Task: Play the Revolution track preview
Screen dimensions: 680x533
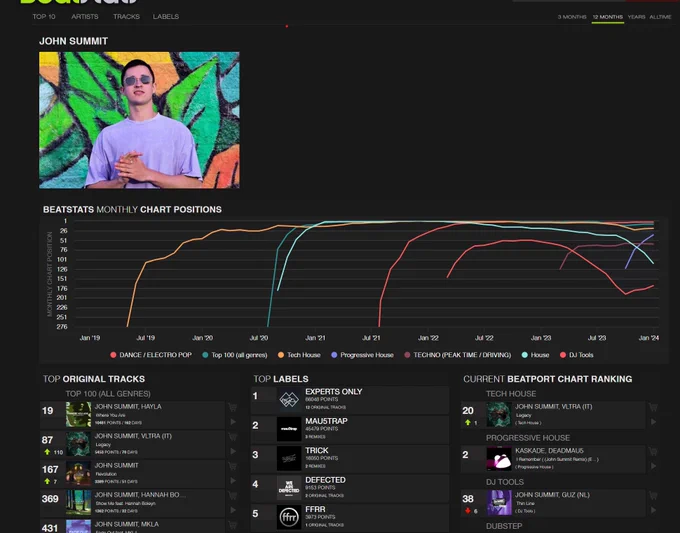Action: (233, 481)
